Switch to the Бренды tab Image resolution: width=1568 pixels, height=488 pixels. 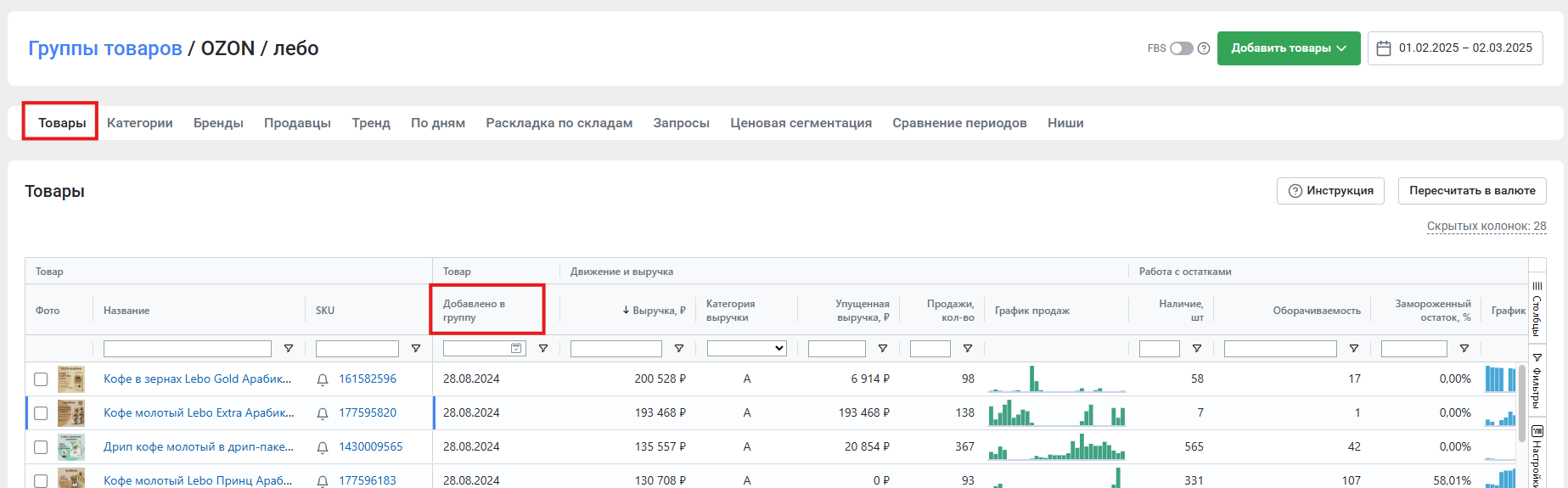(x=218, y=123)
